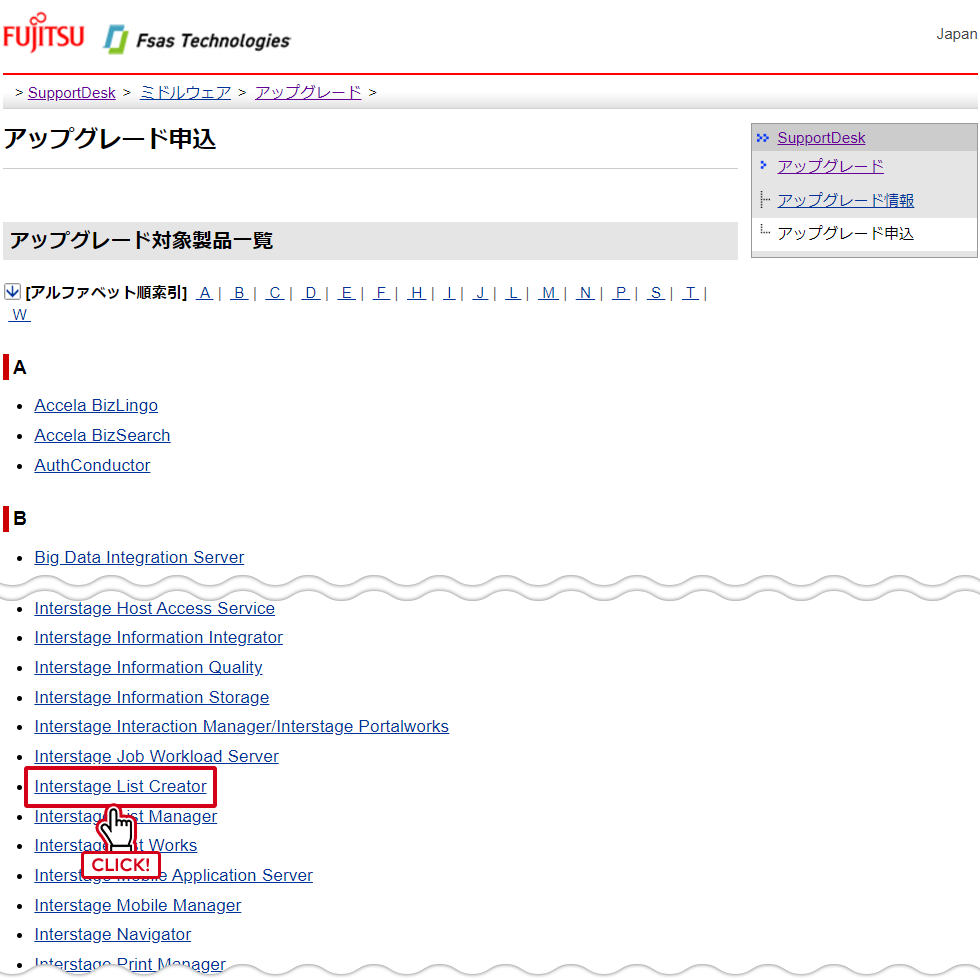Go to ミドルウェア in the breadcrumb
980x980 pixels.
pos(186,92)
